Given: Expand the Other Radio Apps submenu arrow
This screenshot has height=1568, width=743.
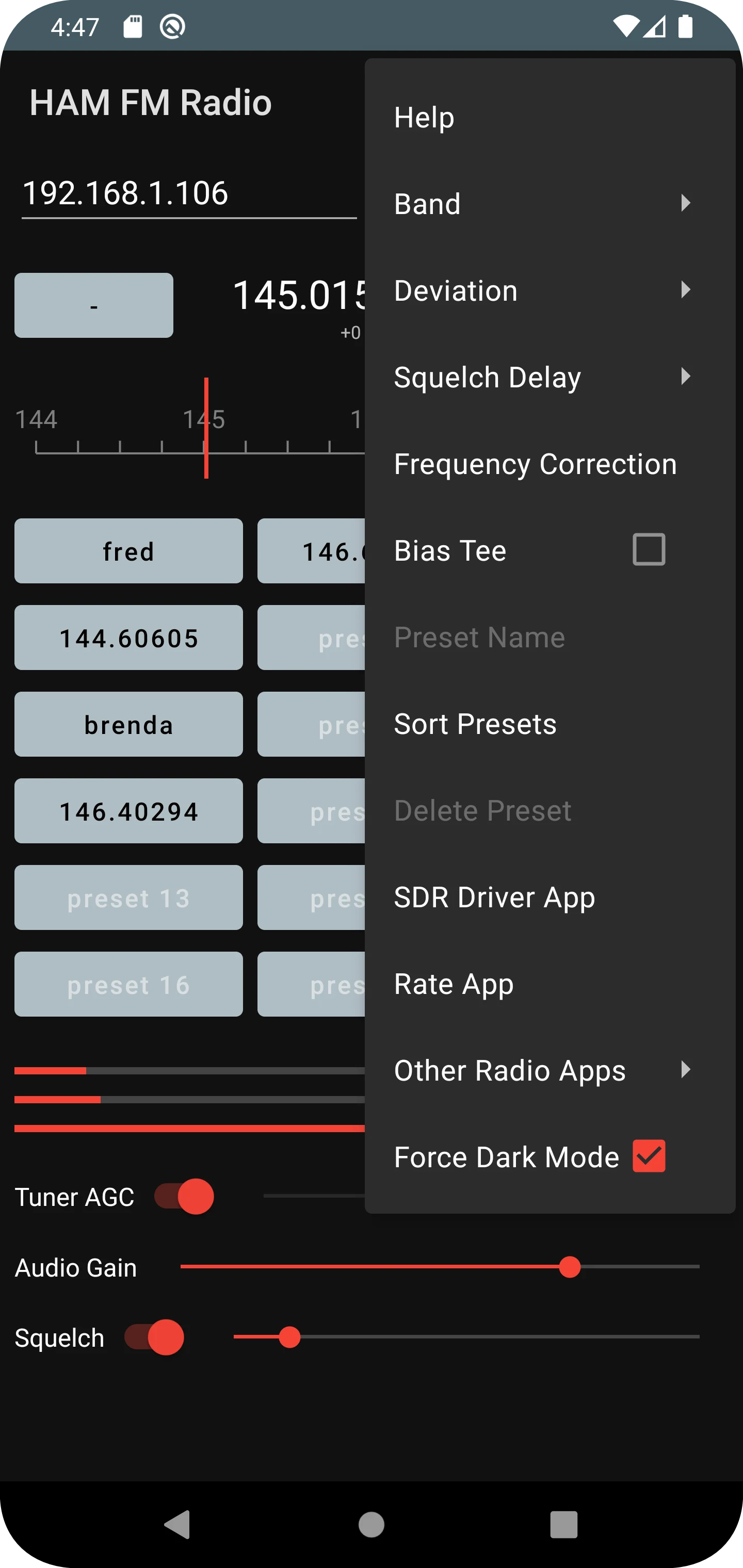Looking at the screenshot, I should 686,1069.
